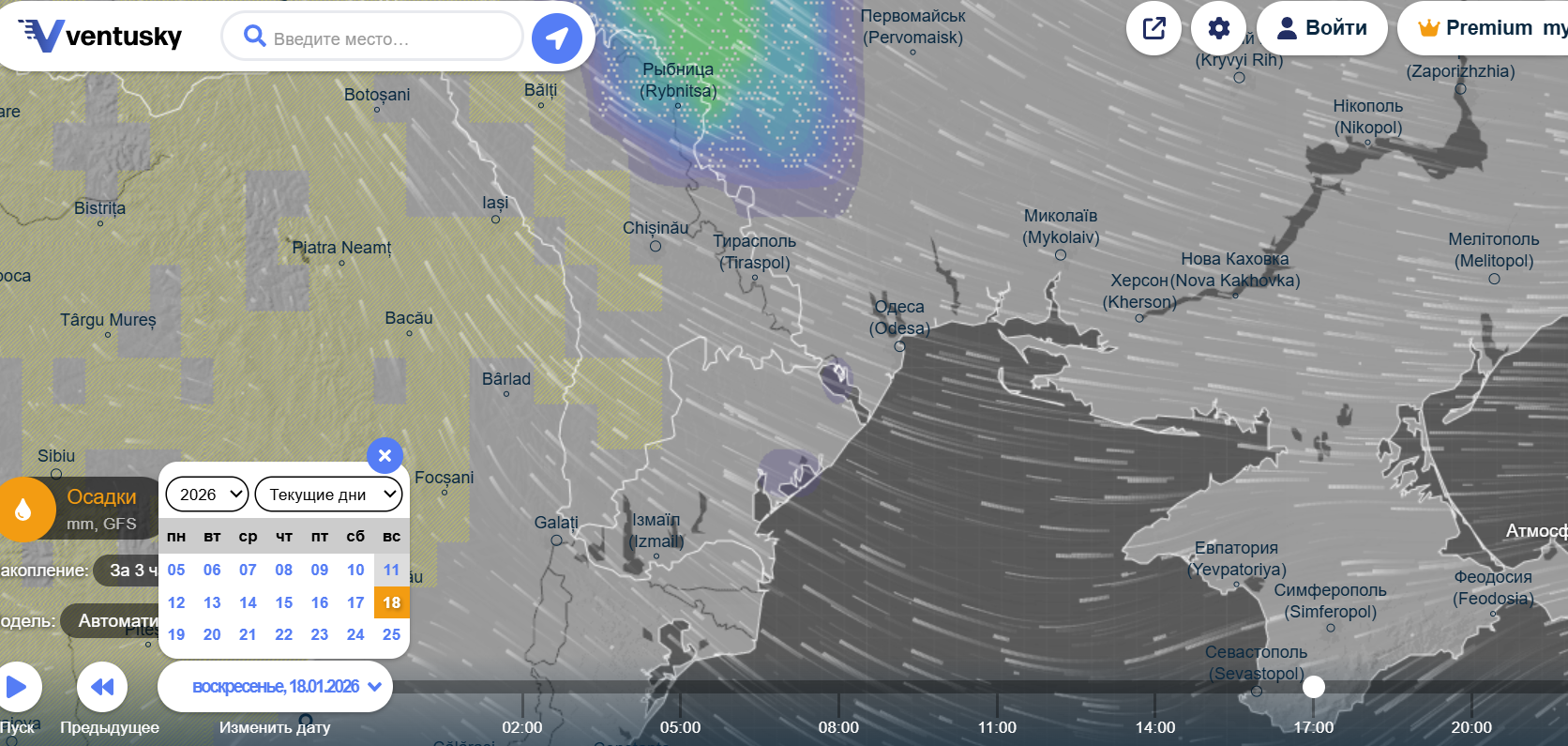Choose calendar date 25
The height and width of the screenshot is (746, 1568).
pos(391,634)
